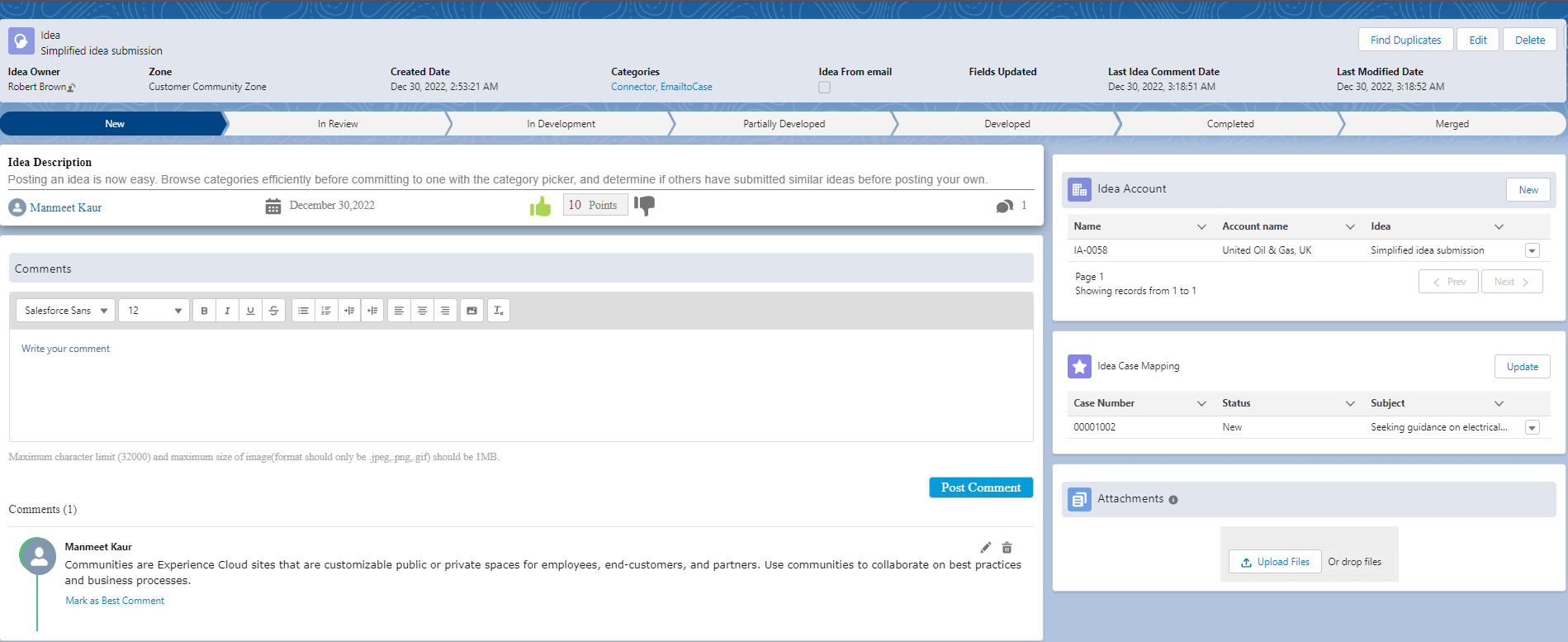1568x642 pixels.
Task: Open the font size 12 dropdown
Action: point(154,311)
